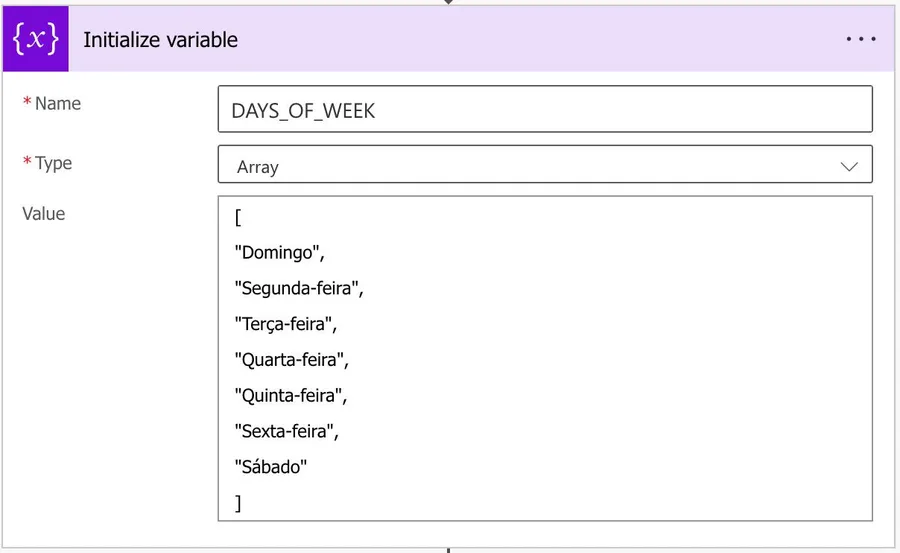
Task: Click the connector arrow above the card
Action: 449,3
